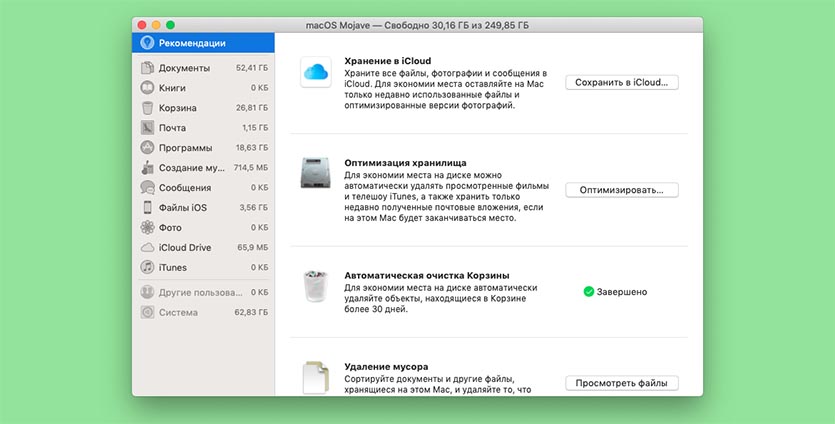Image resolution: width=835 pixels, height=424 pixels.
Task: Click the Корзина trash icon in sidebar
Action: coord(147,108)
